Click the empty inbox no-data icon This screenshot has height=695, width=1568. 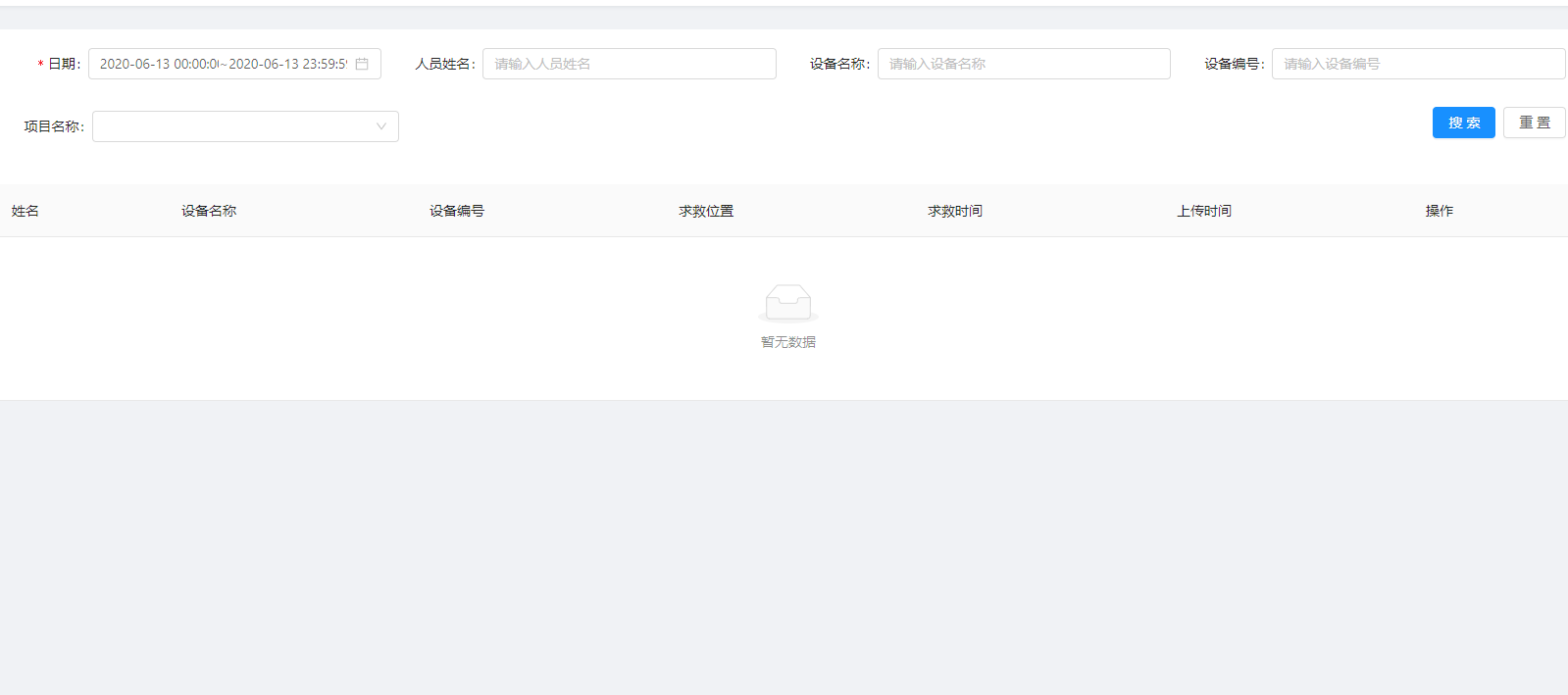point(788,303)
